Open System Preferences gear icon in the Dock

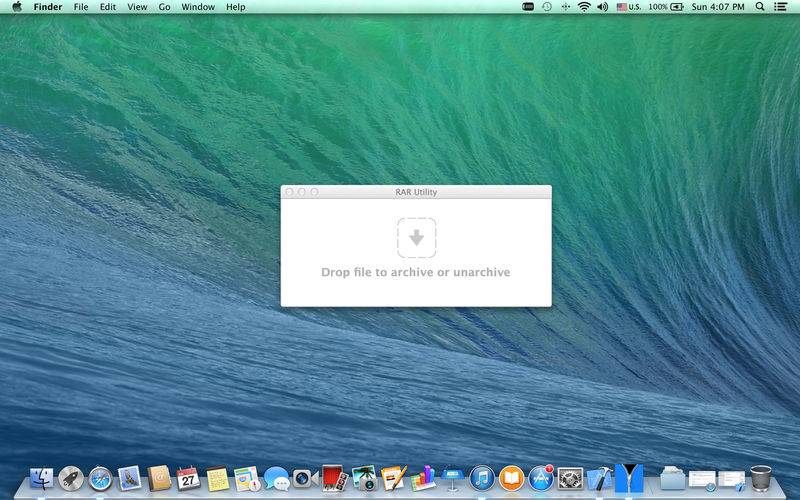click(x=570, y=479)
